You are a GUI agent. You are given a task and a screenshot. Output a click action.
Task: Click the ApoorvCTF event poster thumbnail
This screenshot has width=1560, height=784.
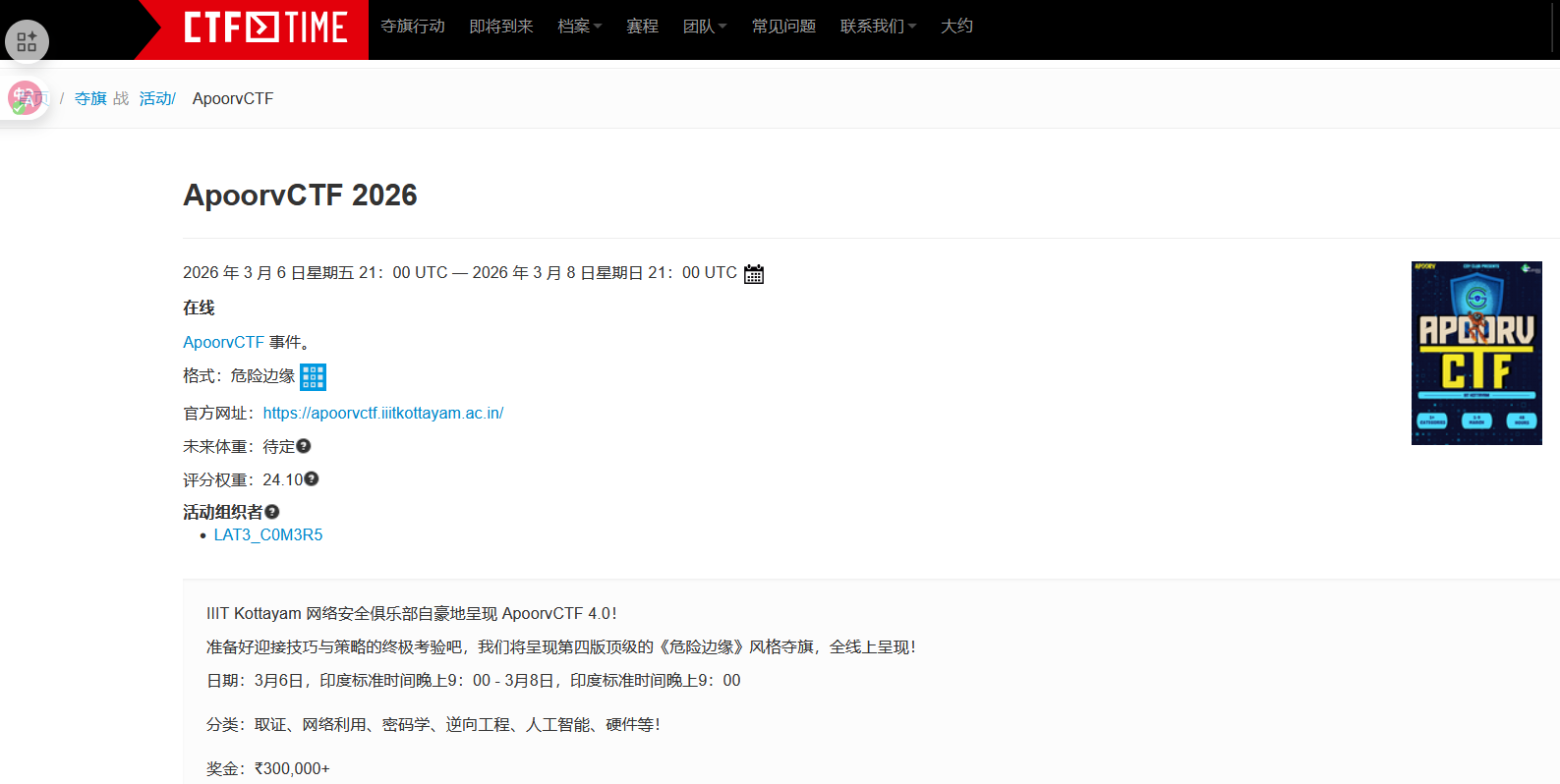click(x=1476, y=353)
